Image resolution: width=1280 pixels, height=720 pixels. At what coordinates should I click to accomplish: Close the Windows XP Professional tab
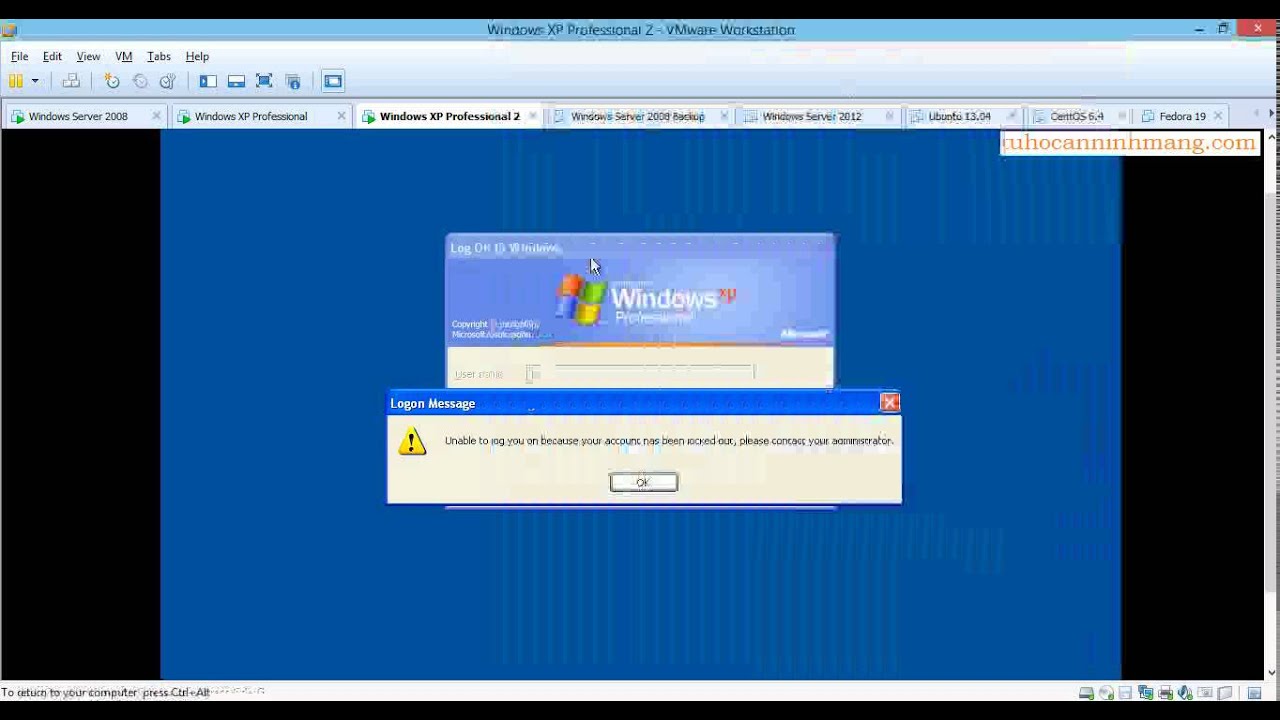click(x=341, y=116)
